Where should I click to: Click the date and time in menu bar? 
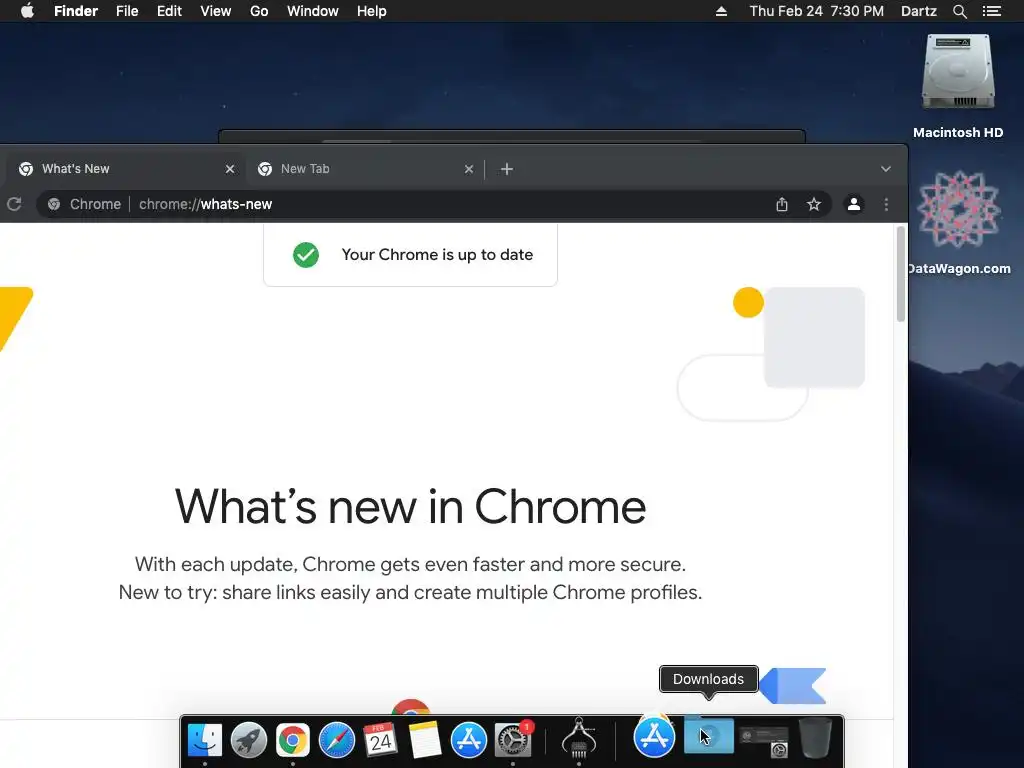tap(816, 11)
